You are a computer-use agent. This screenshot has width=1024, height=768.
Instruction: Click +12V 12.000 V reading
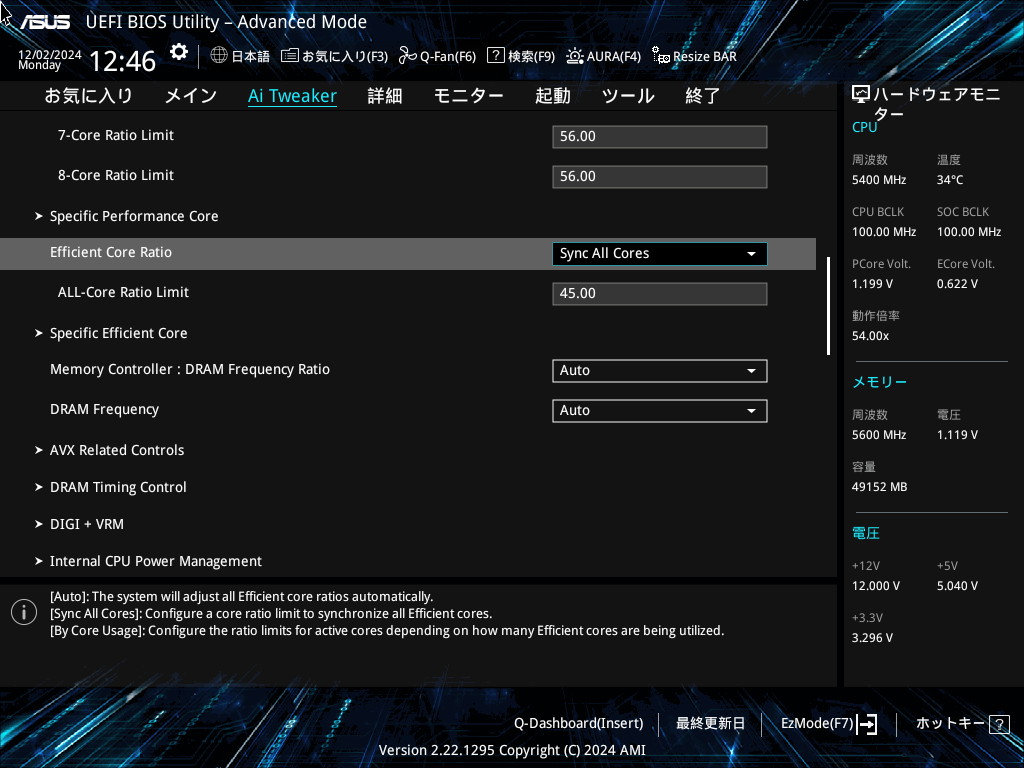(x=875, y=586)
